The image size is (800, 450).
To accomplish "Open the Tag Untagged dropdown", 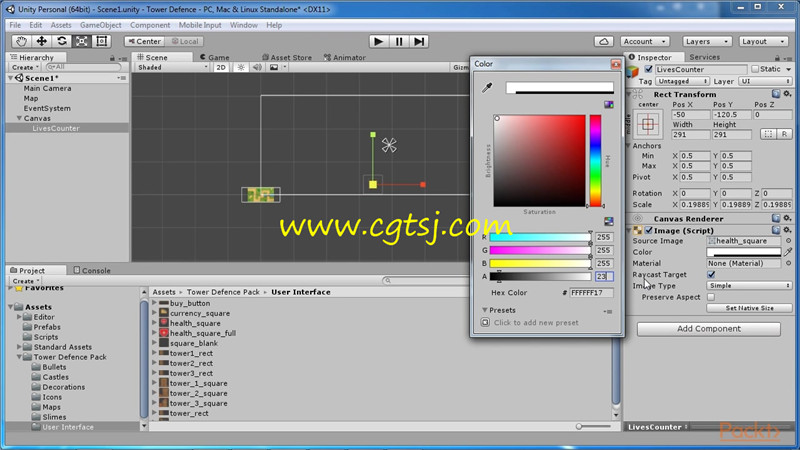I will click(x=683, y=81).
